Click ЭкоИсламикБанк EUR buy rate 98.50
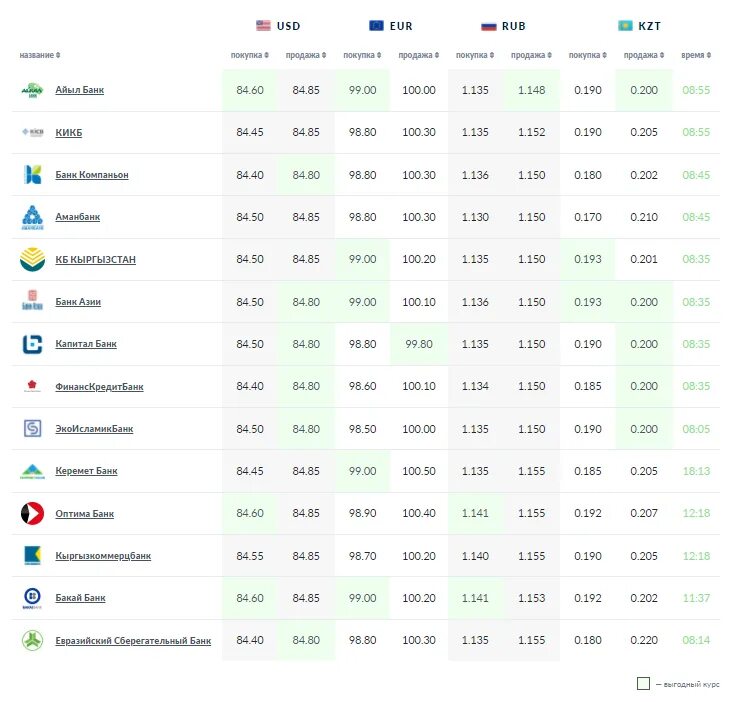 click(x=362, y=429)
